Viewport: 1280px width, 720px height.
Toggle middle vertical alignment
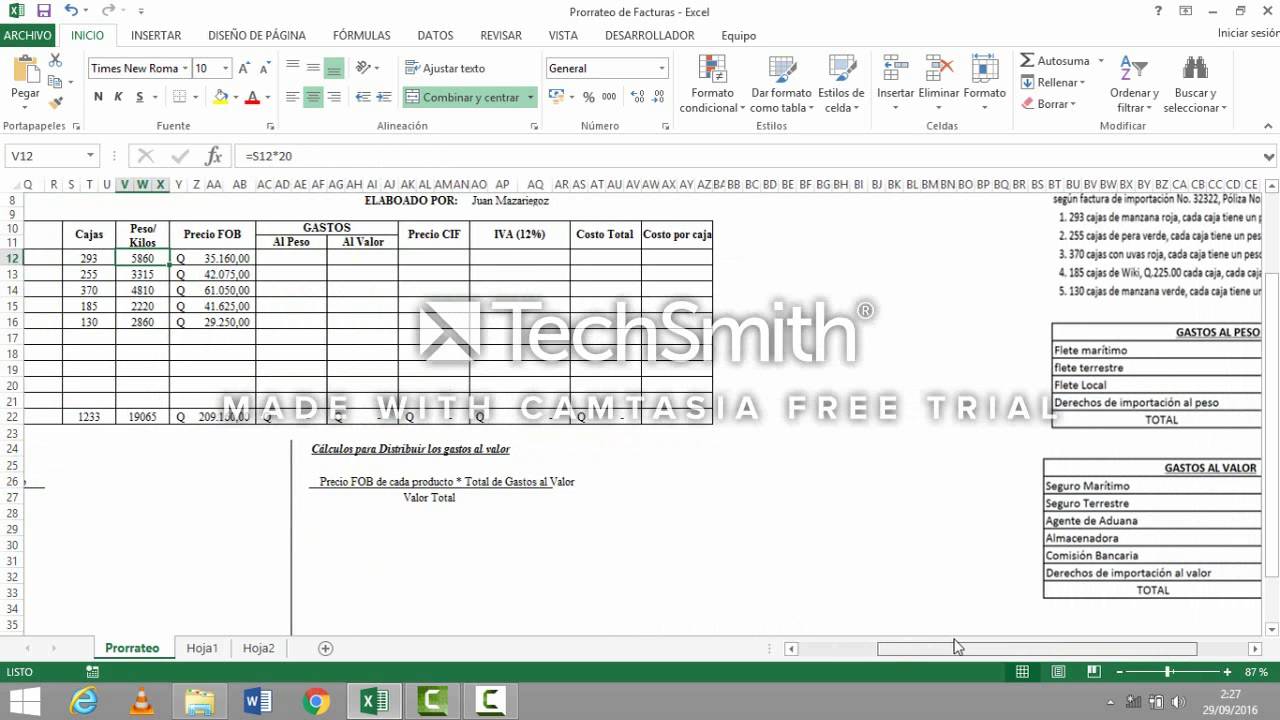313,68
